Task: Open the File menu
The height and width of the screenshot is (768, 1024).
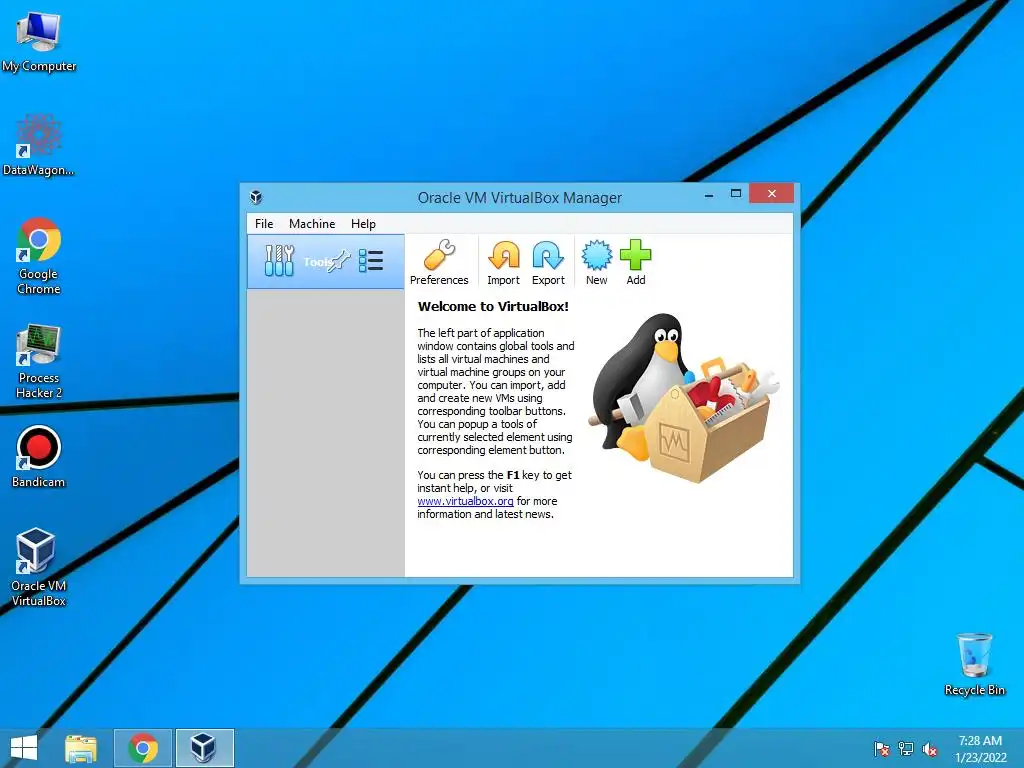Action: pos(264,223)
